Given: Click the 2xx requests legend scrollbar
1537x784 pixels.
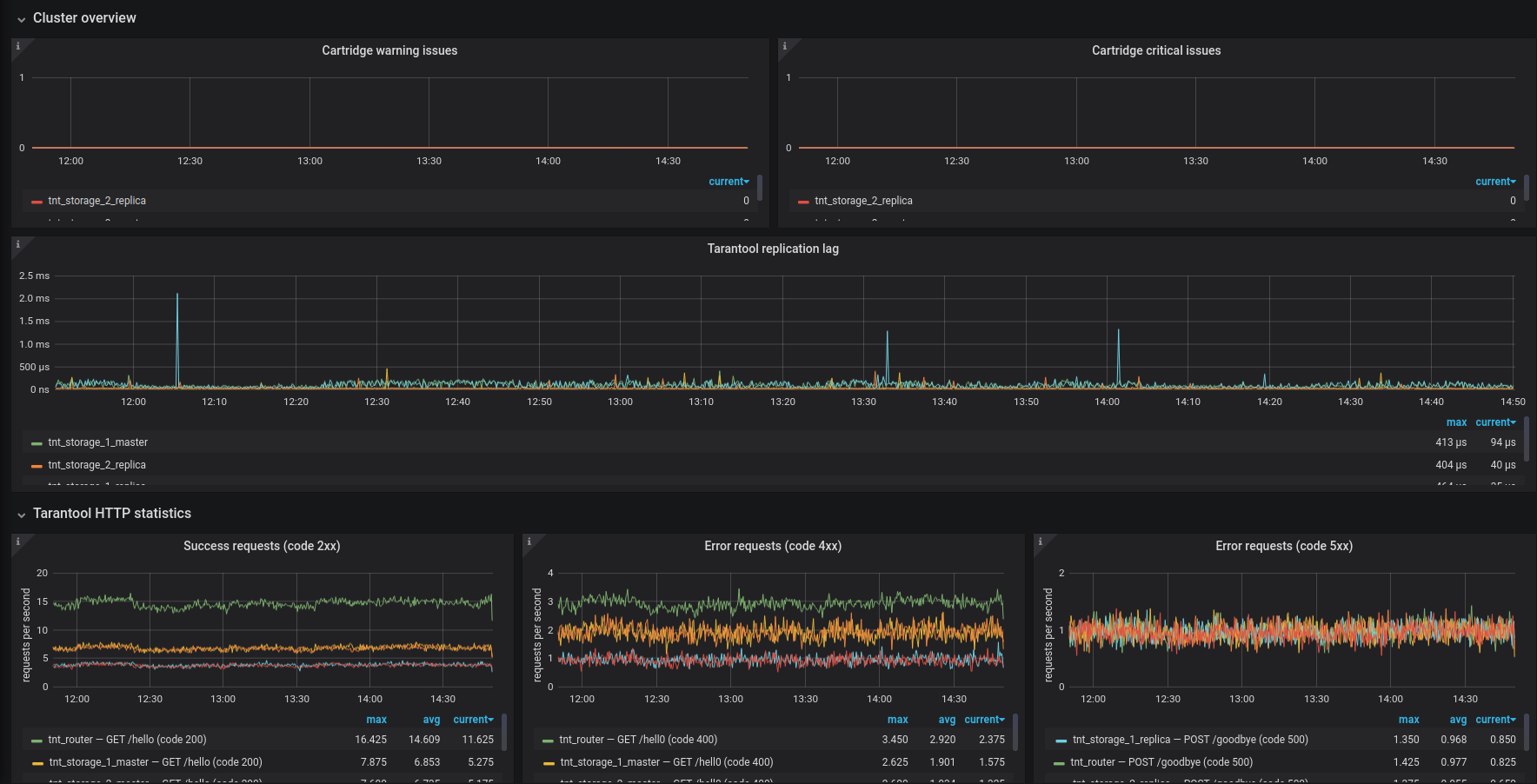Looking at the screenshot, I should [x=504, y=733].
